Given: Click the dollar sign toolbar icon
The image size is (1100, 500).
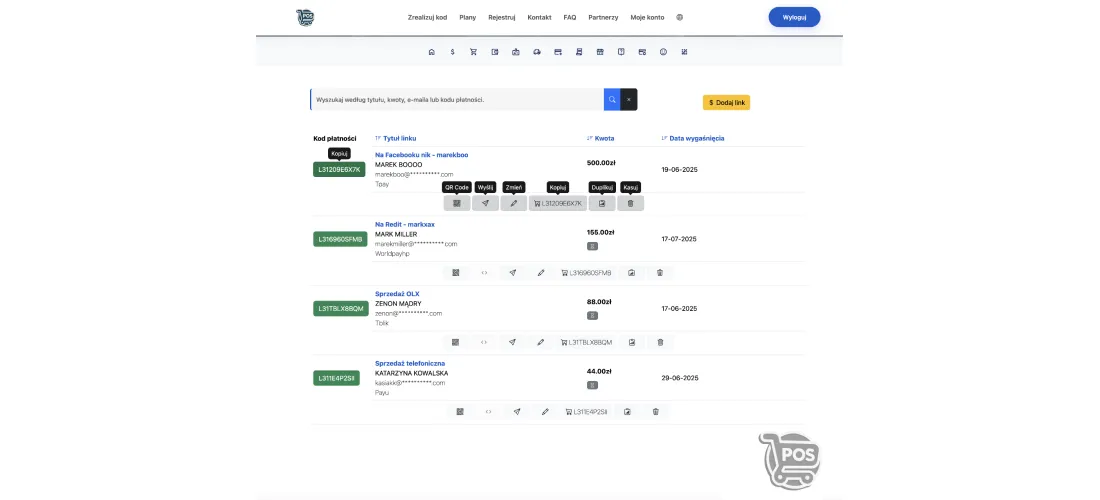Looking at the screenshot, I should coord(452,52).
